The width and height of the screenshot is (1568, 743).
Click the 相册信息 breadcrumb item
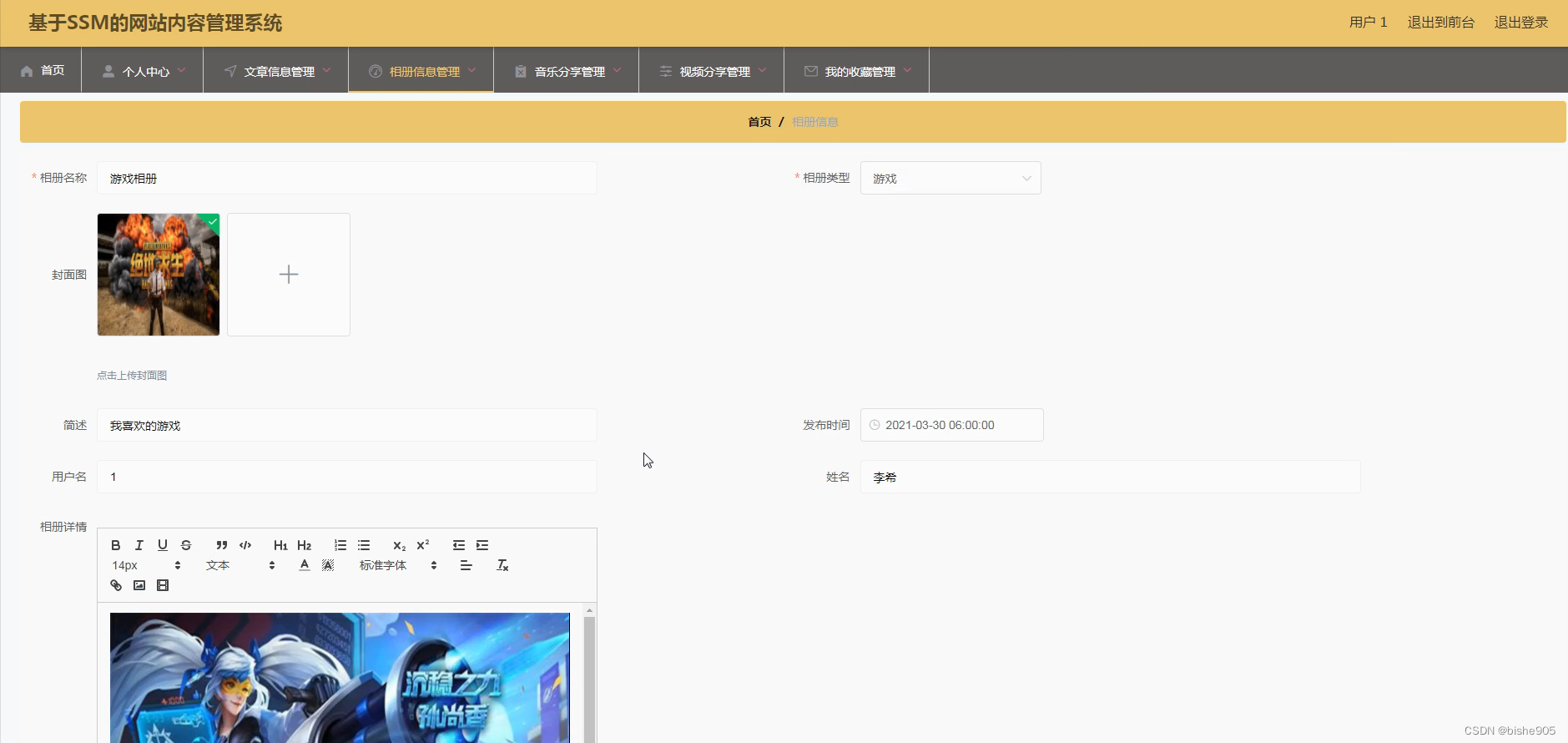click(815, 122)
